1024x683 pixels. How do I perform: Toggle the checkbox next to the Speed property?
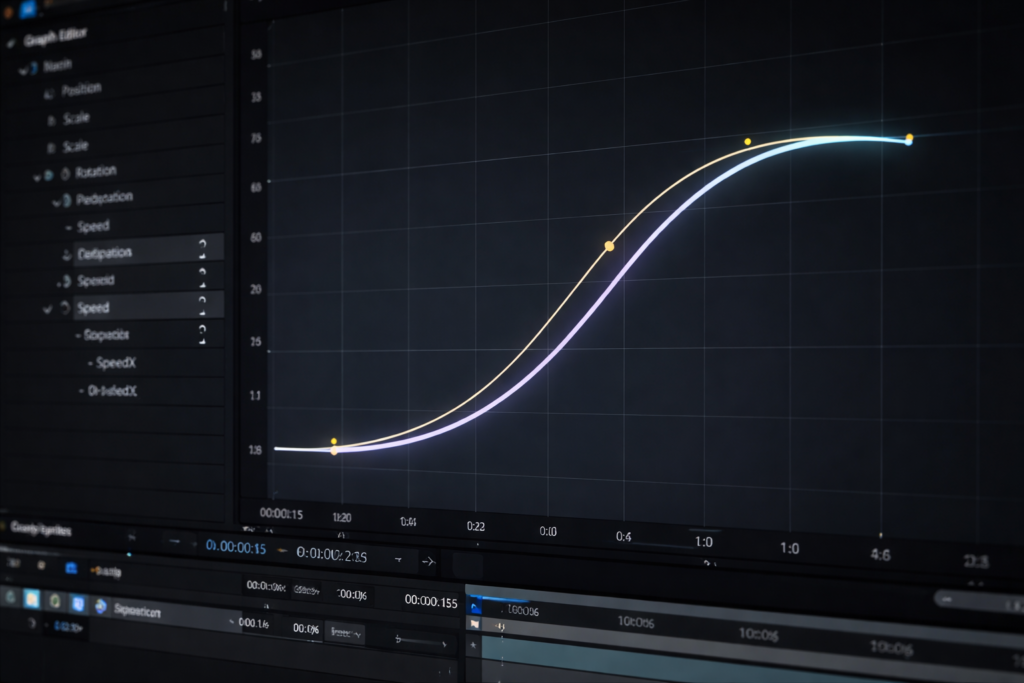(49, 308)
